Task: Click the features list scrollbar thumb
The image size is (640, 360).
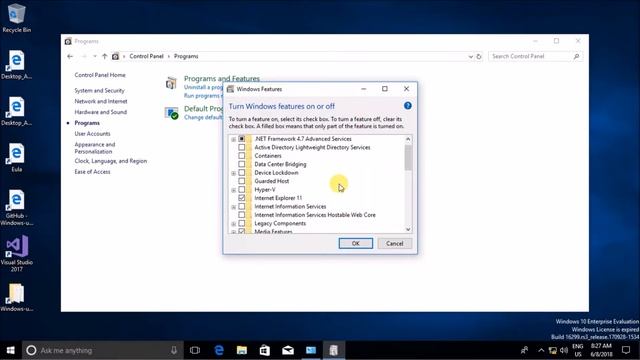Action: [408, 157]
